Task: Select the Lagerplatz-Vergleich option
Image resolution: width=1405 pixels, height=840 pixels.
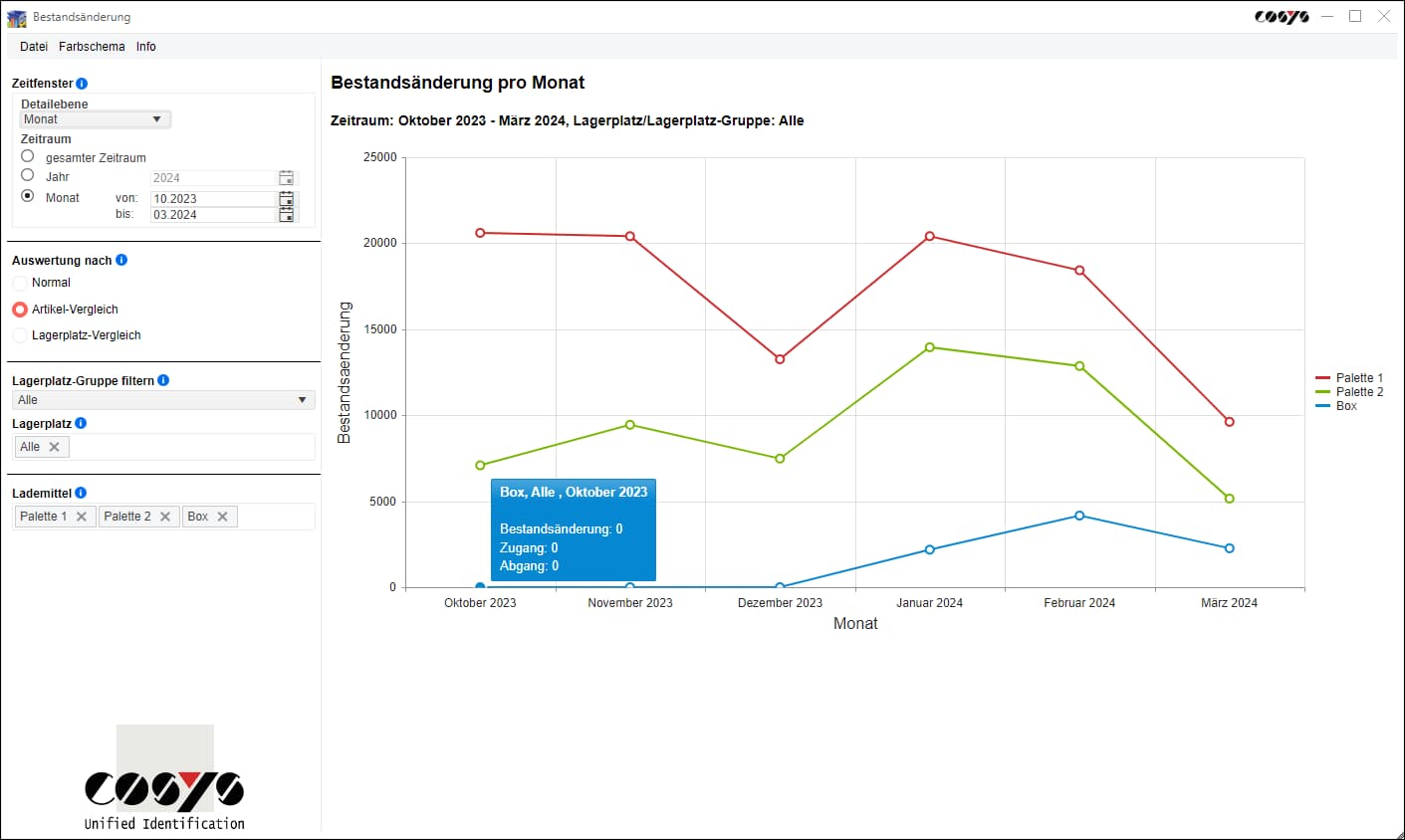Action: pyautogui.click(x=20, y=335)
